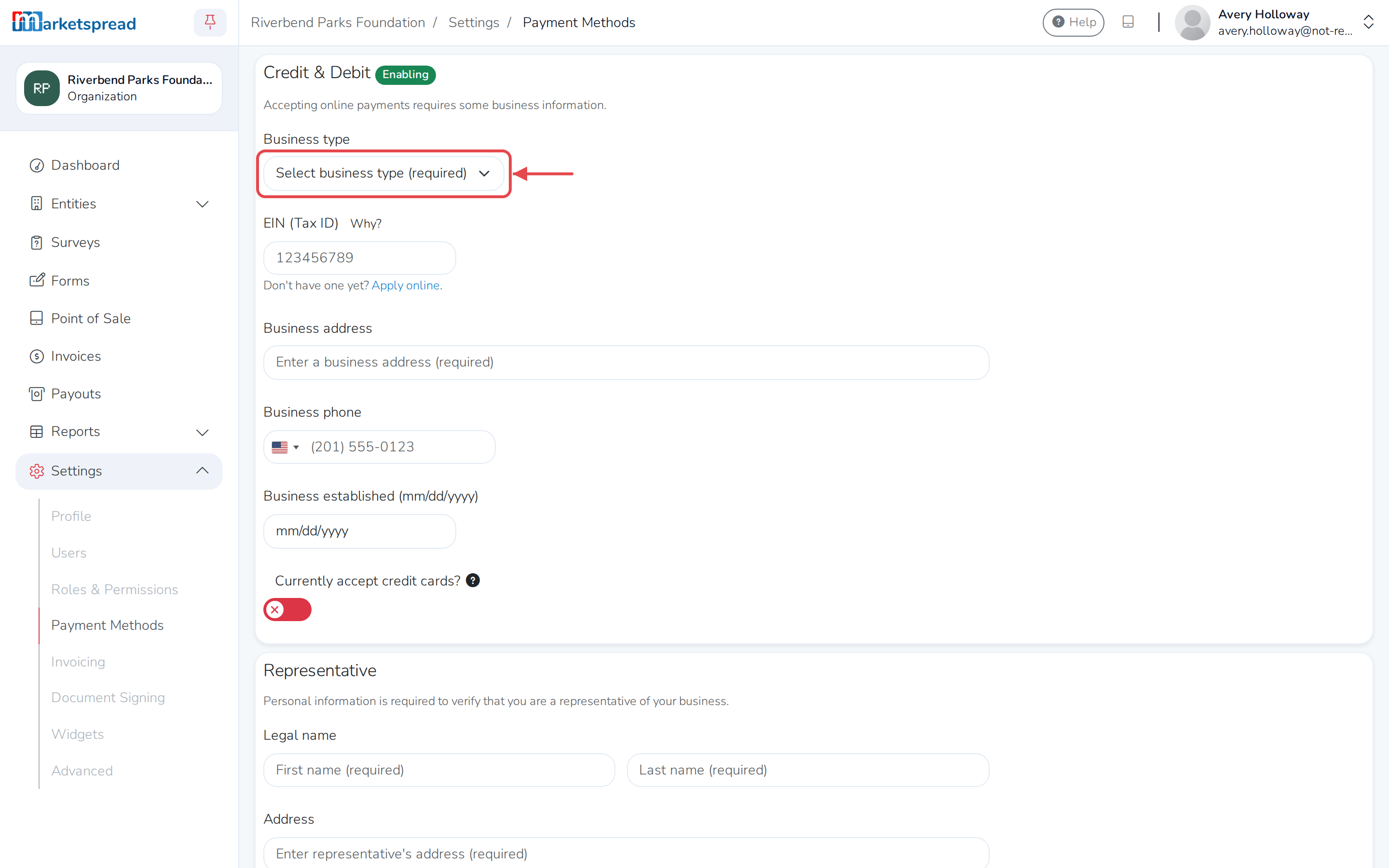Click the Payouts icon
The width and height of the screenshot is (1389, 868).
click(x=37, y=394)
